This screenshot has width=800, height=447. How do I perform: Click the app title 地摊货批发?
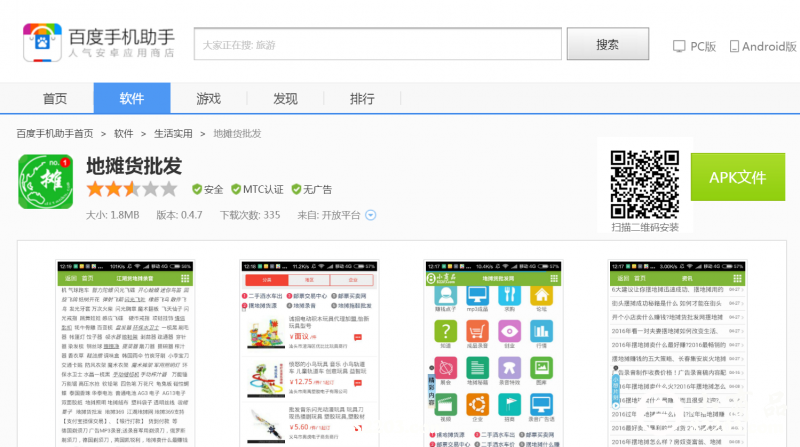(134, 166)
